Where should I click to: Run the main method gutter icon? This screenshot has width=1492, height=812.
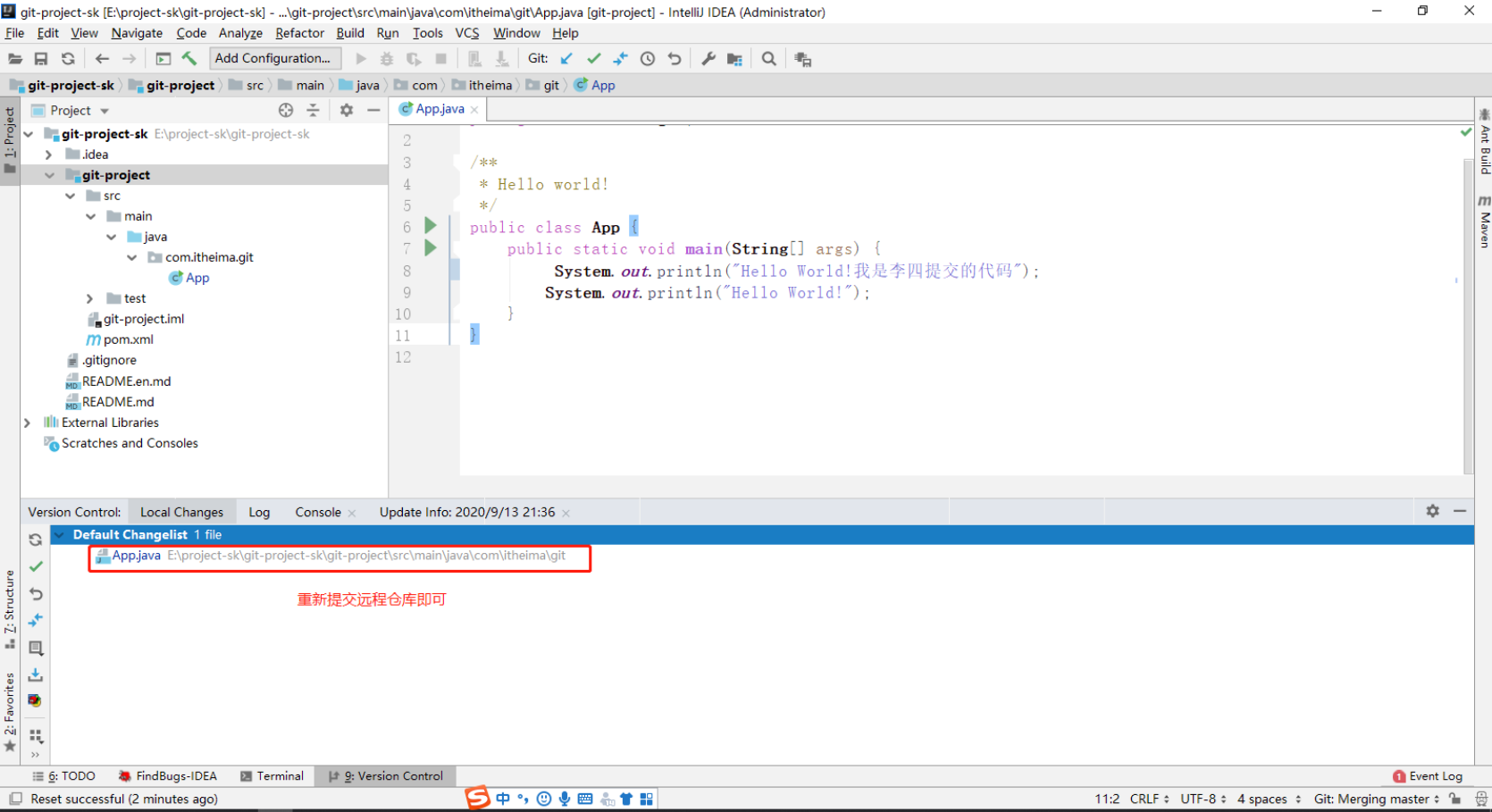pyautogui.click(x=431, y=247)
